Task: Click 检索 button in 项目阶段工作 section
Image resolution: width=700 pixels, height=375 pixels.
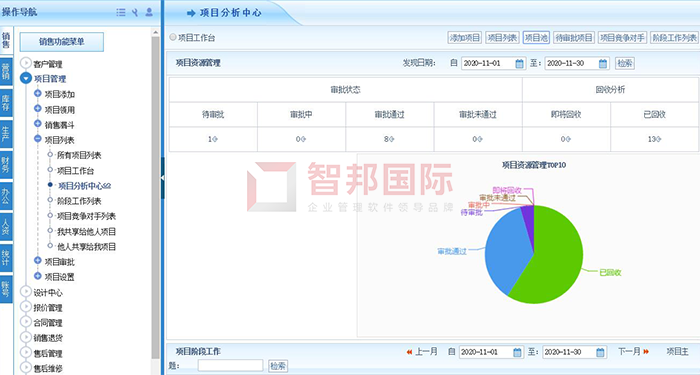Action: [278, 366]
